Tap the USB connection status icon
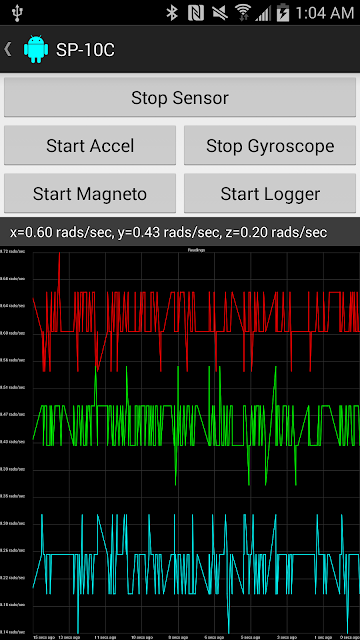360x640 pixels. point(18,13)
